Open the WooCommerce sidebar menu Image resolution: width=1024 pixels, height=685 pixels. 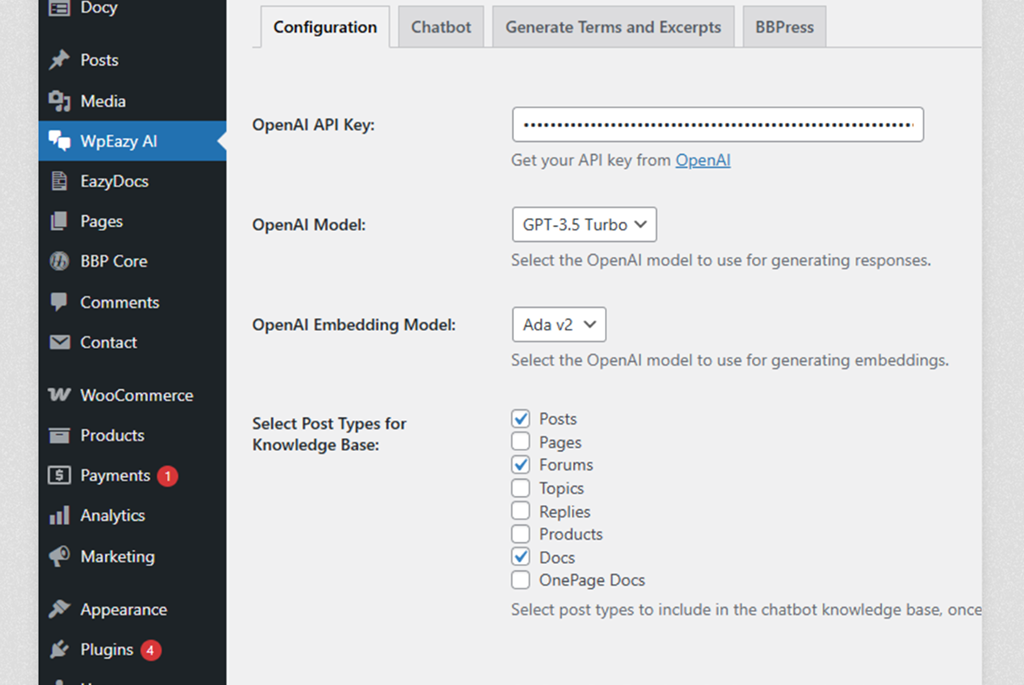coord(133,395)
